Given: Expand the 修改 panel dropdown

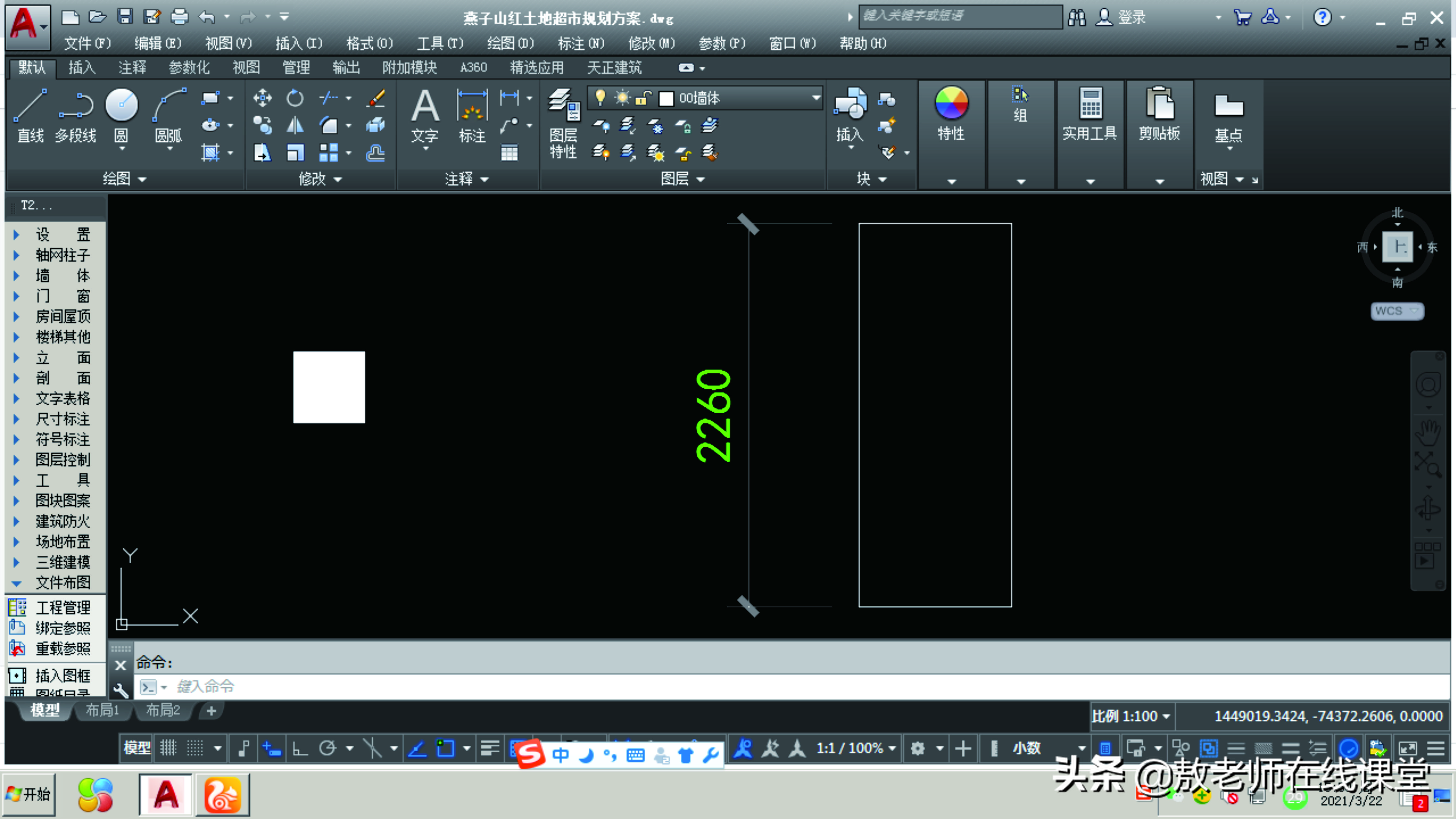Looking at the screenshot, I should 320,179.
